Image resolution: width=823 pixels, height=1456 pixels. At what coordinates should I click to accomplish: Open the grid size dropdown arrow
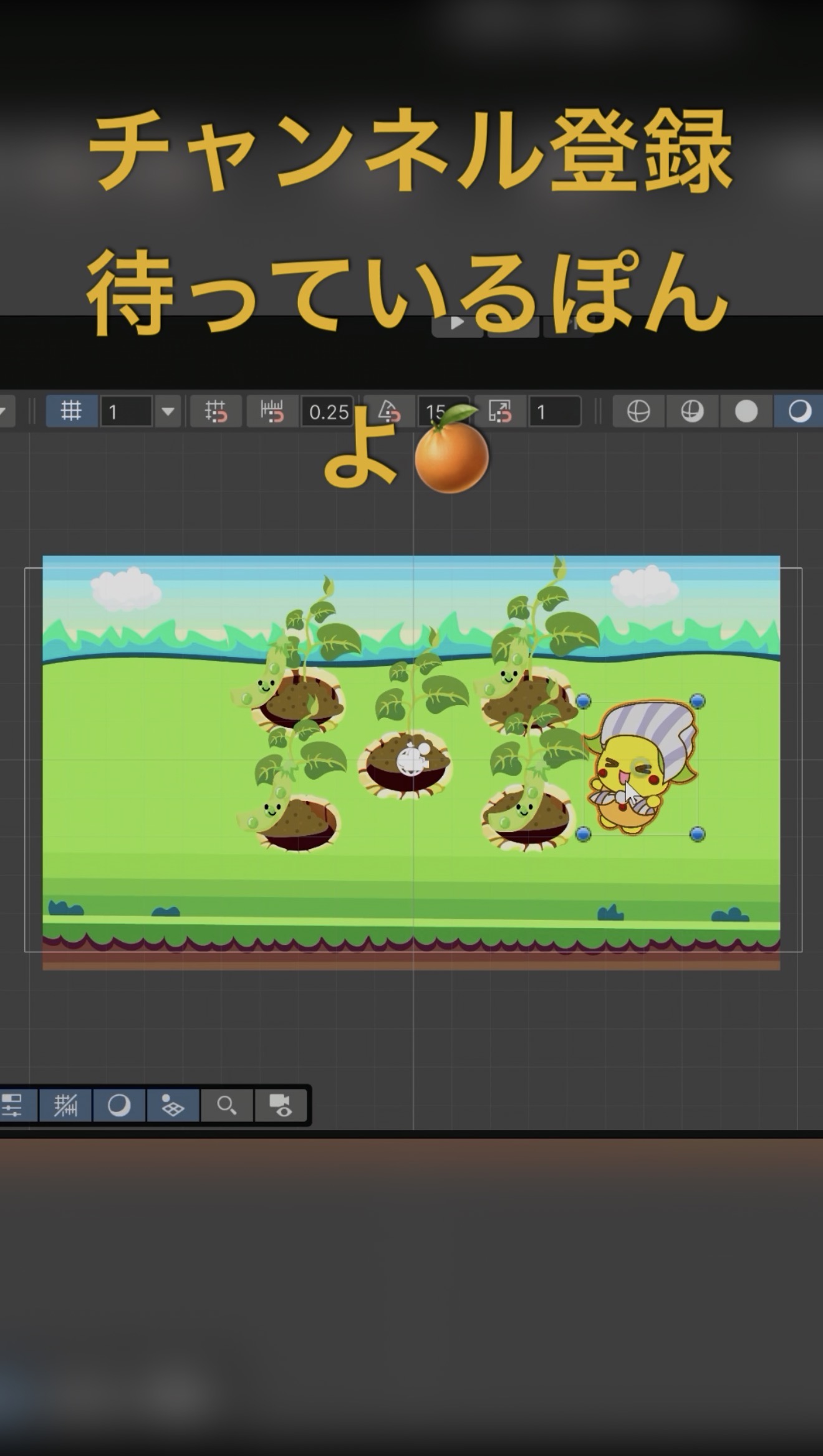pyautogui.click(x=168, y=411)
